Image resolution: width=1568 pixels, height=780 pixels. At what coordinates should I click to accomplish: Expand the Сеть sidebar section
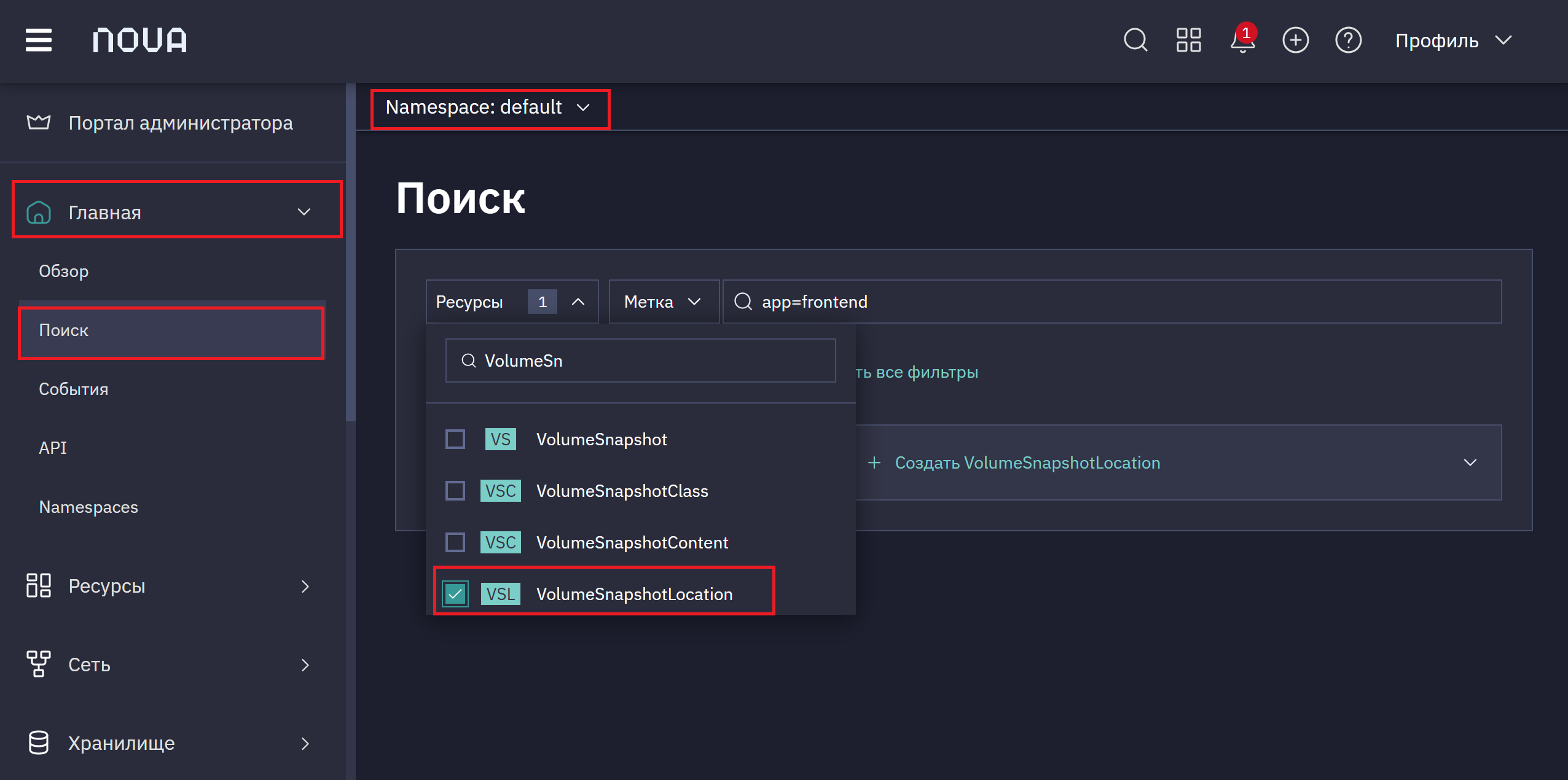click(x=173, y=665)
